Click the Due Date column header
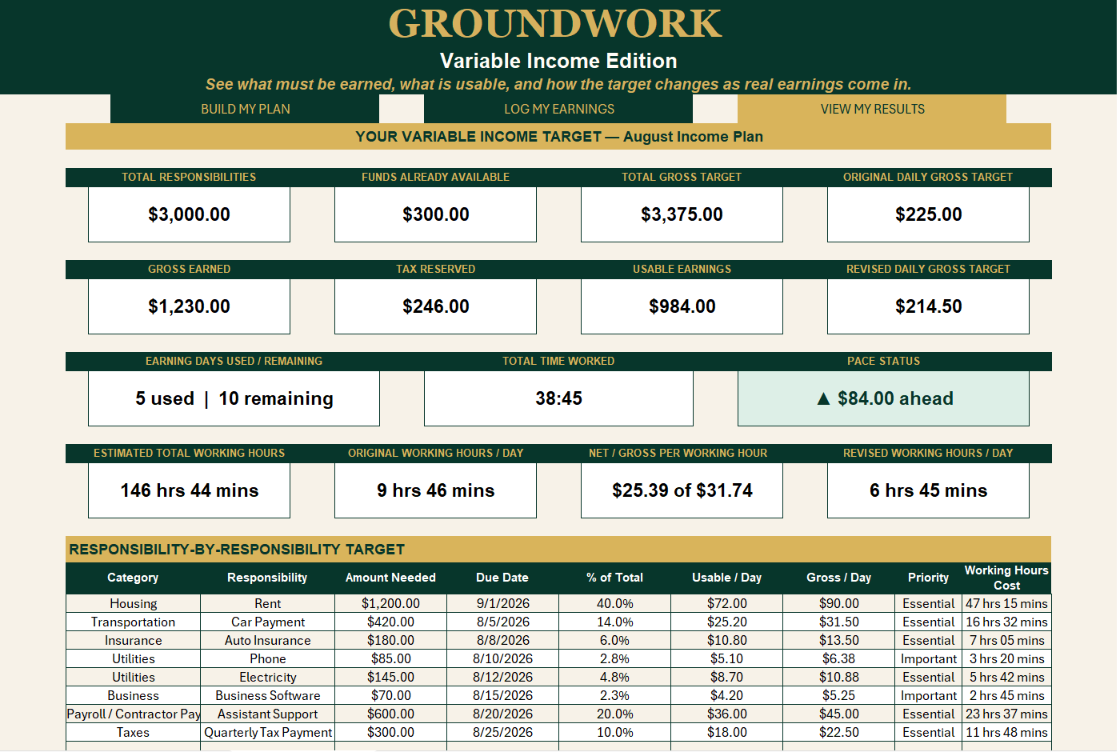The width and height of the screenshot is (1117, 752). [x=502, y=578]
